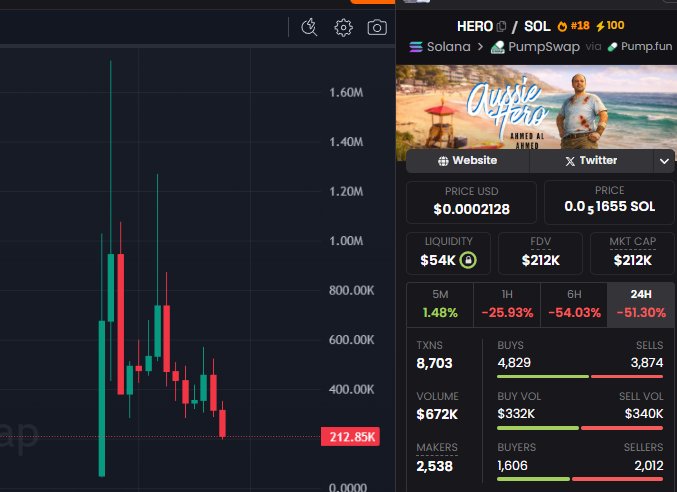The height and width of the screenshot is (492, 677).
Task: Click the Pump.fun link
Action: (x=640, y=47)
